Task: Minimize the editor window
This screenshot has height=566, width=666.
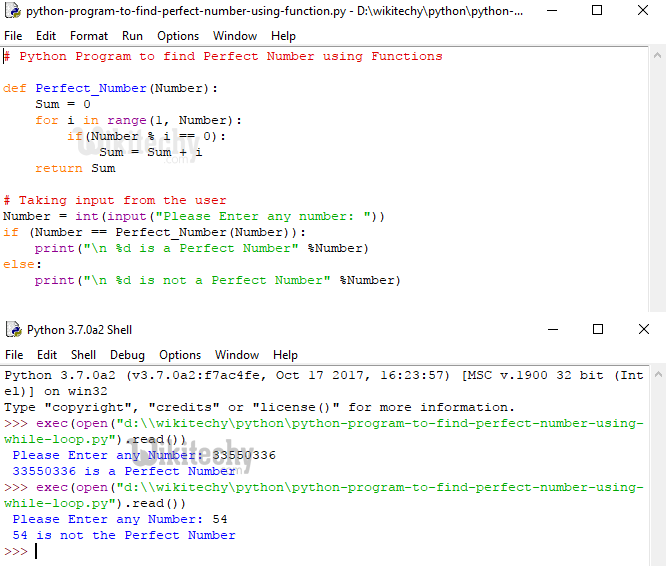Action: 551,12
